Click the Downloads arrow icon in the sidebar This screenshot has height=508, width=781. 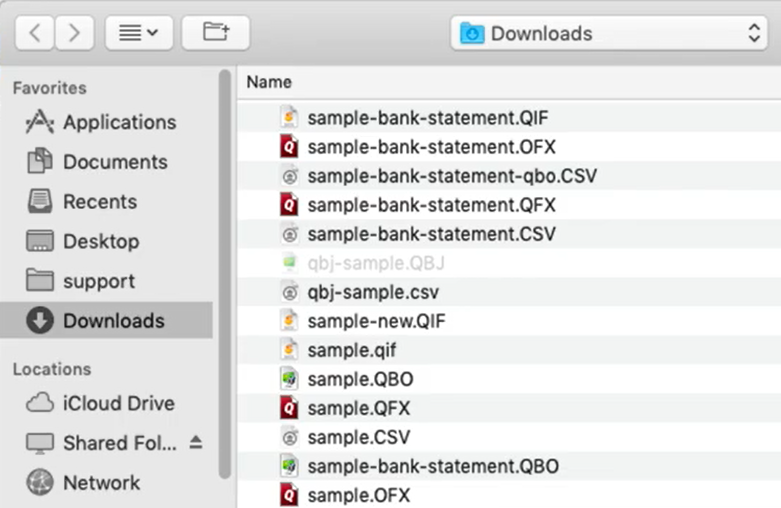(39, 320)
